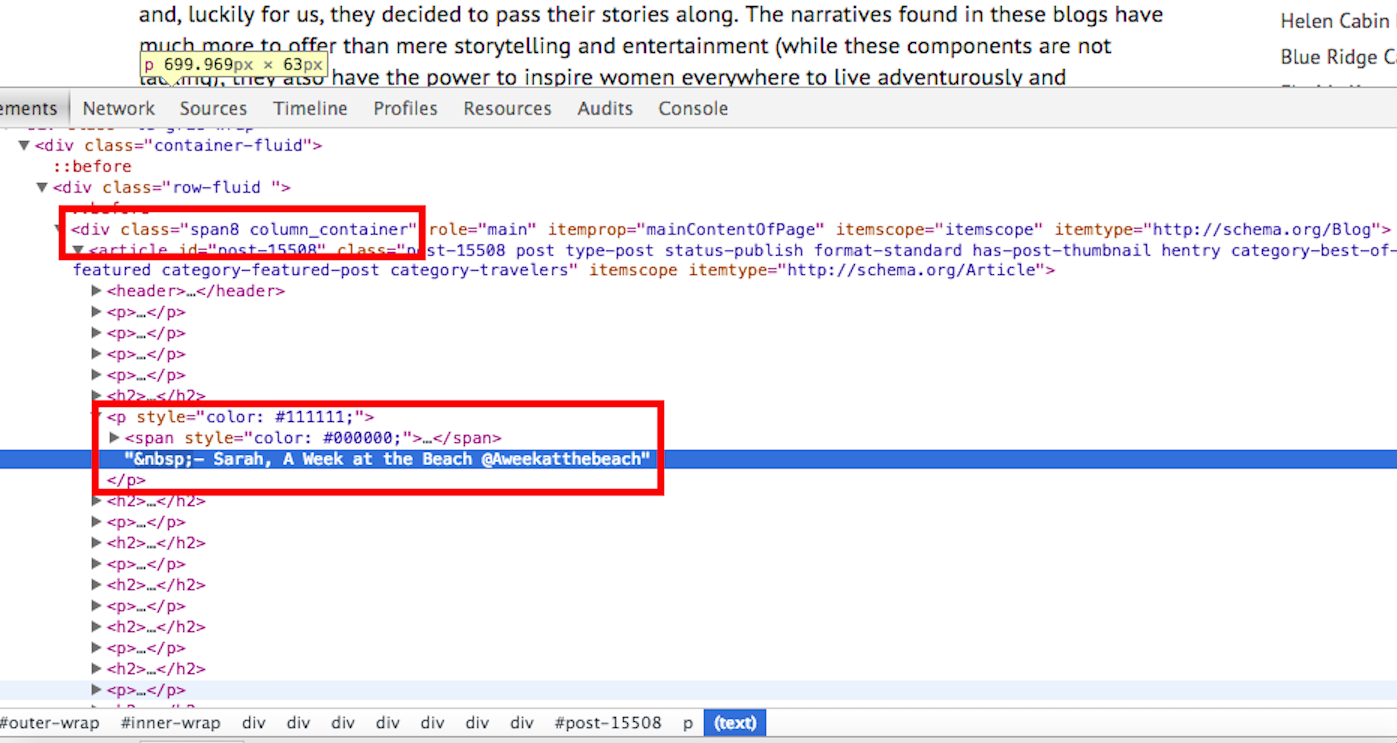Select the span8 column_container div row

click(242, 229)
